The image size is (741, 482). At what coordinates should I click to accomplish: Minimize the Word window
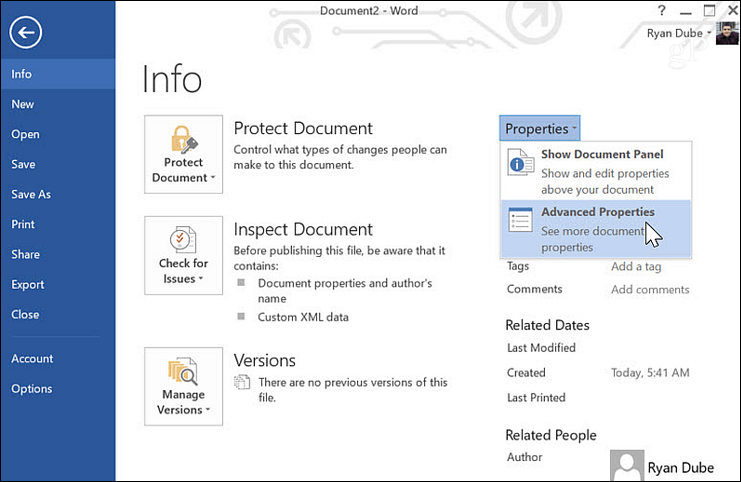[686, 11]
